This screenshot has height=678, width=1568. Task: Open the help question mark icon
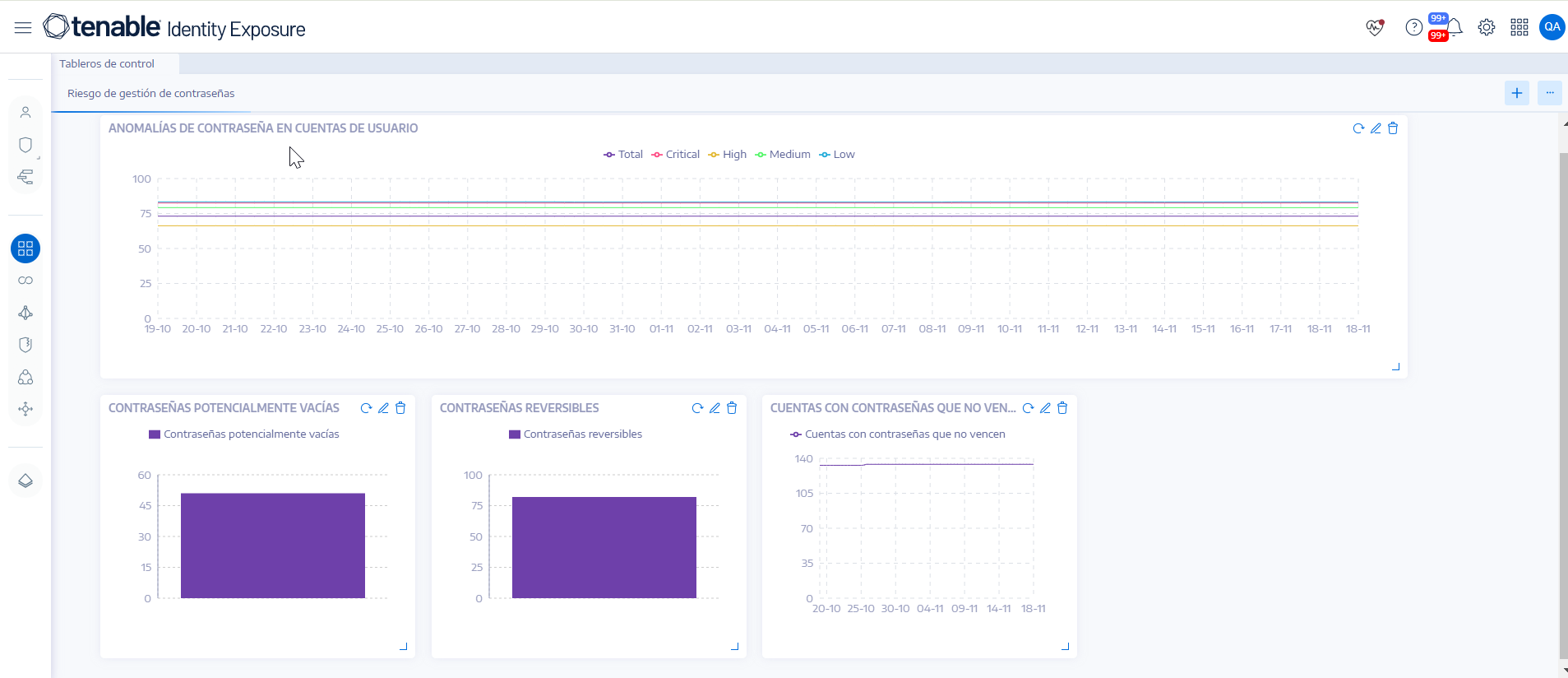pos(1413,27)
